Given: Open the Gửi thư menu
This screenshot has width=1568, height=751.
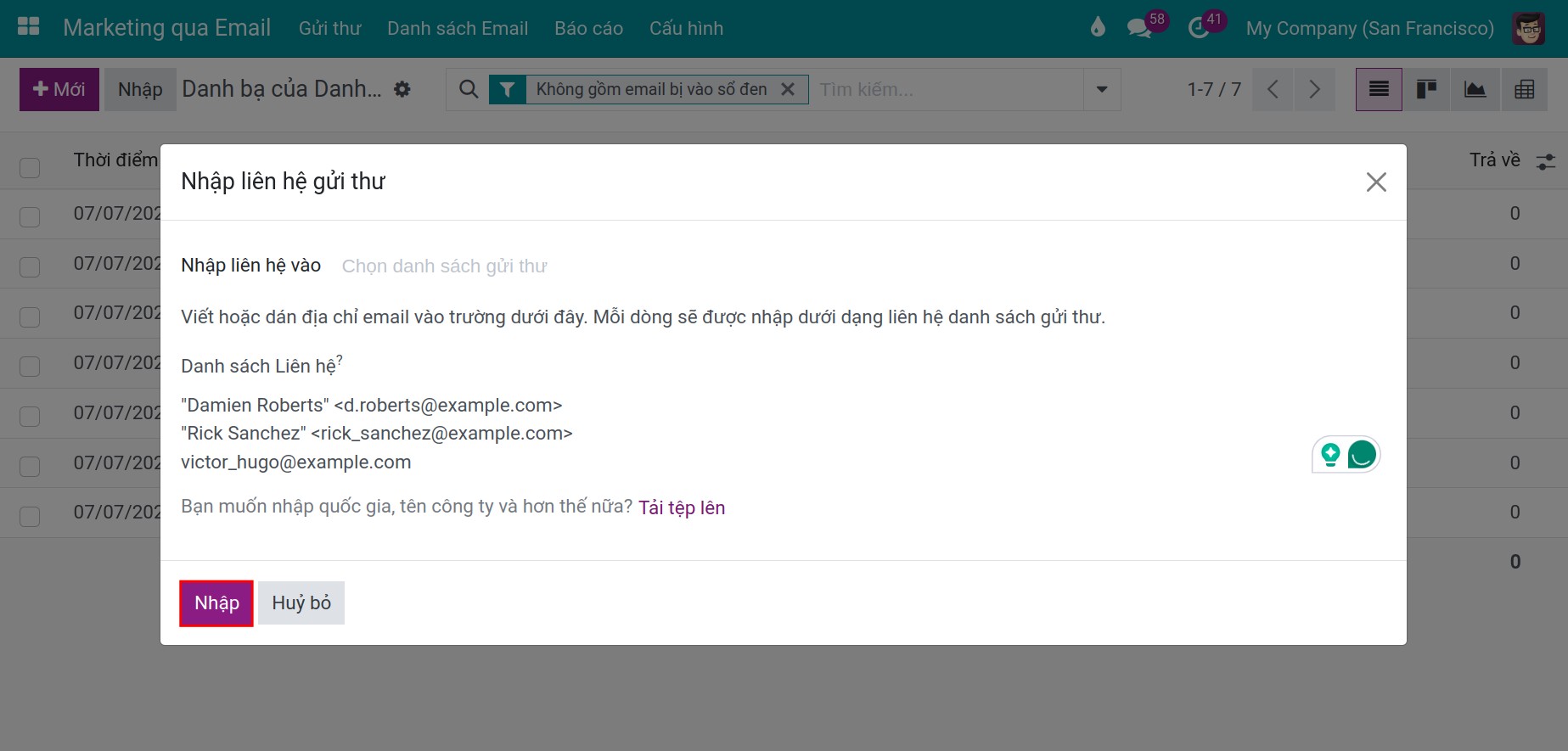Looking at the screenshot, I should (329, 28).
